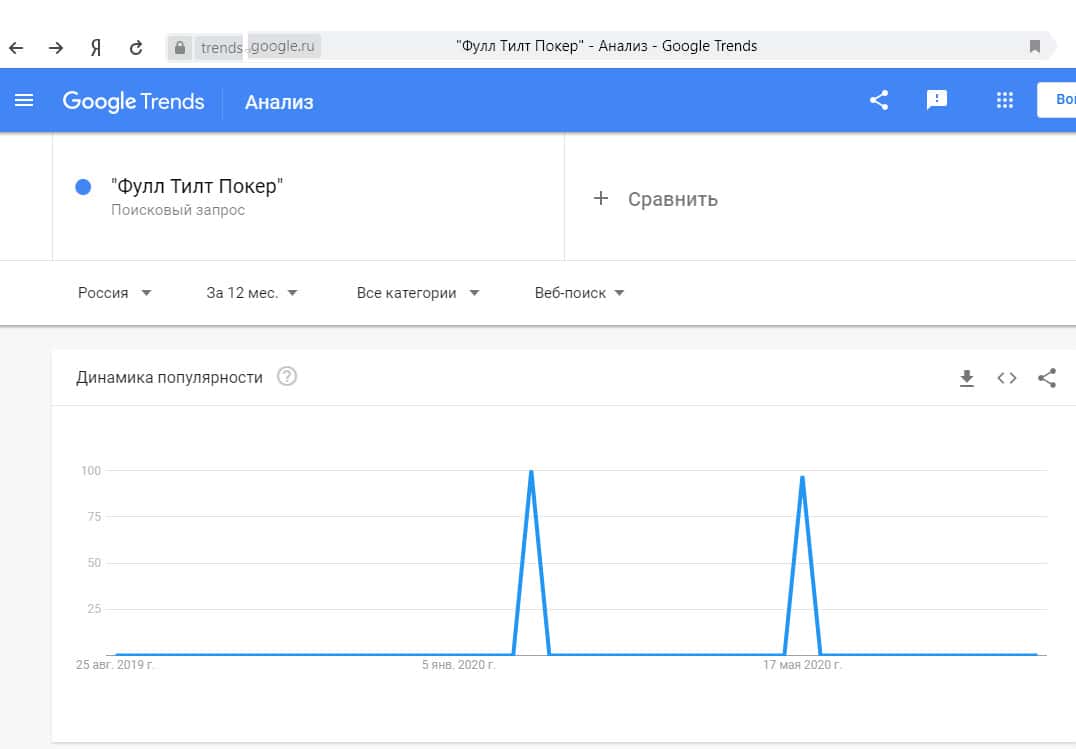Open the За 12 мес. period dropdown
Screen dimensions: 1076x749
tap(252, 293)
